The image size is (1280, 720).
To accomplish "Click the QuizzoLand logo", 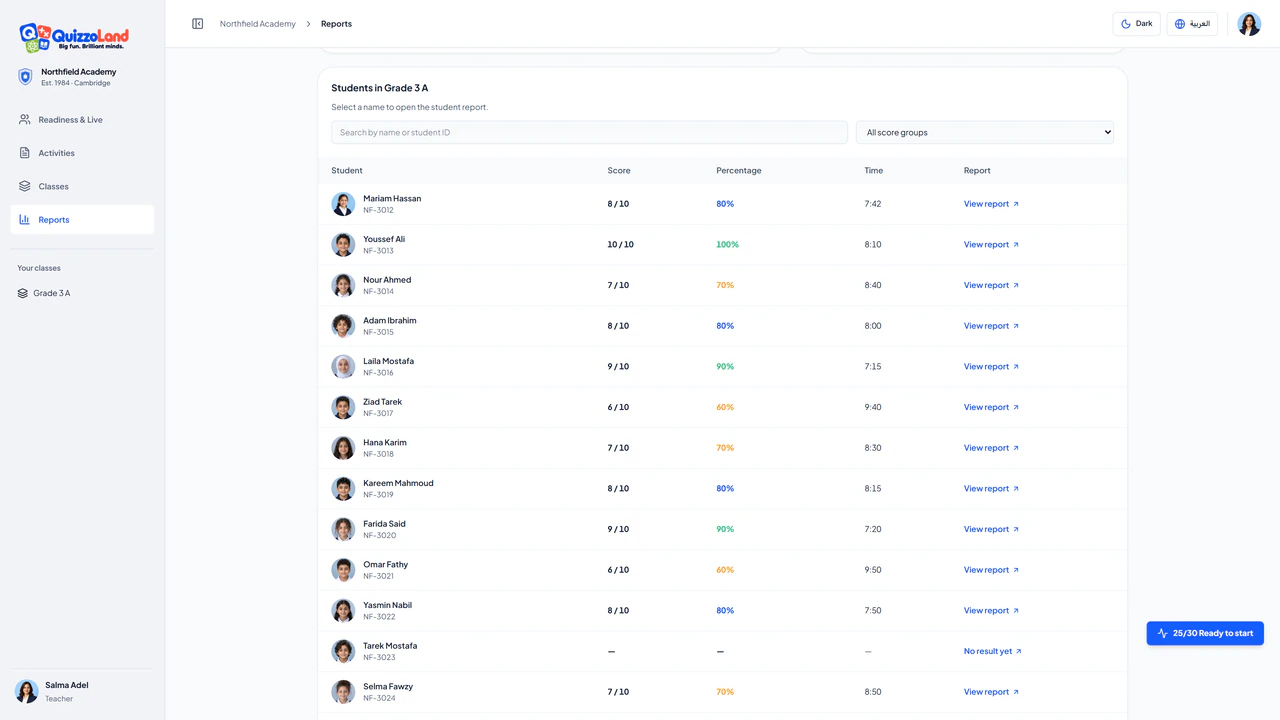I will pyautogui.click(x=74, y=38).
